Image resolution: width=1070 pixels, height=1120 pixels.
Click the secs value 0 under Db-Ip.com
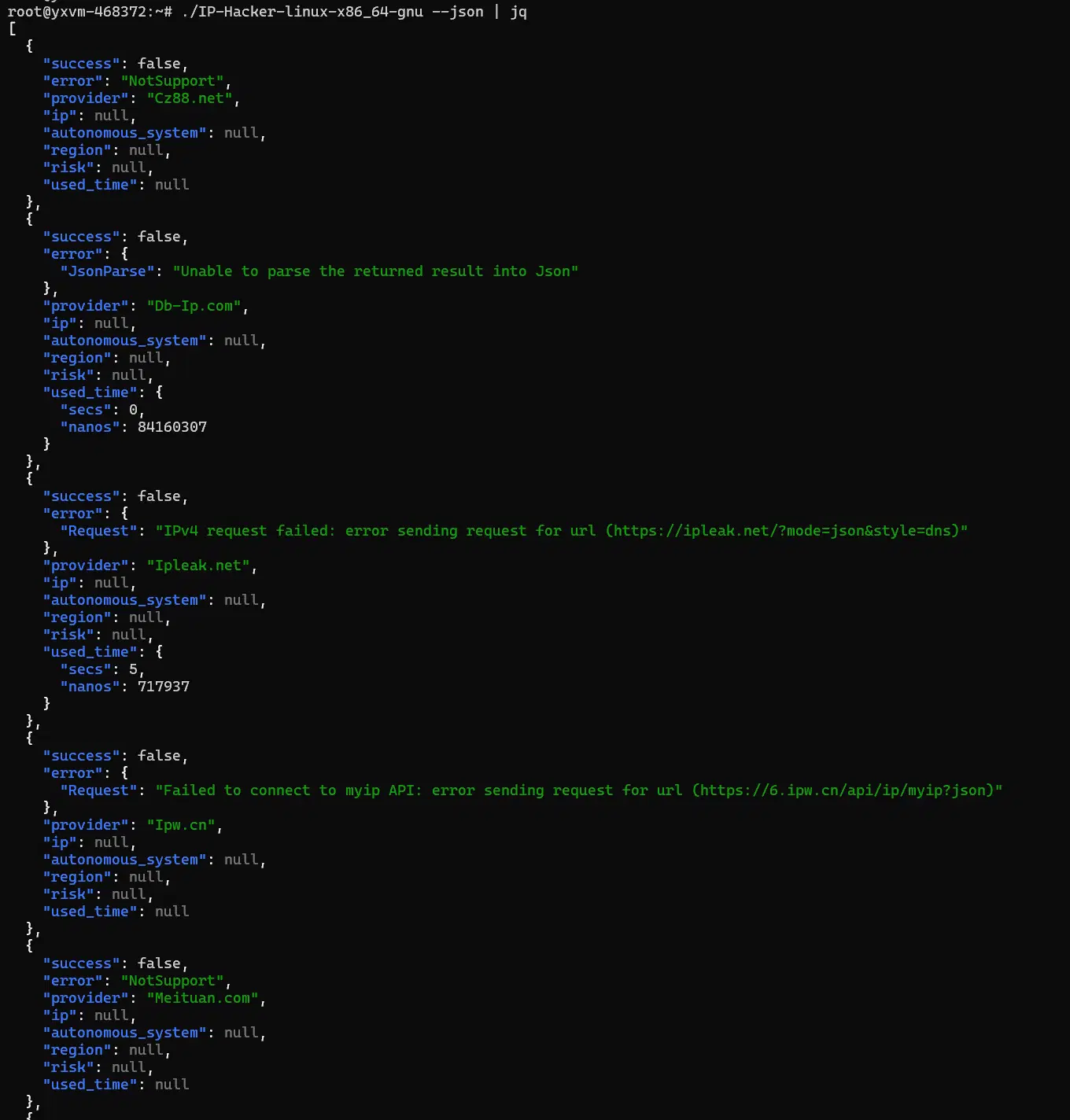click(x=134, y=410)
